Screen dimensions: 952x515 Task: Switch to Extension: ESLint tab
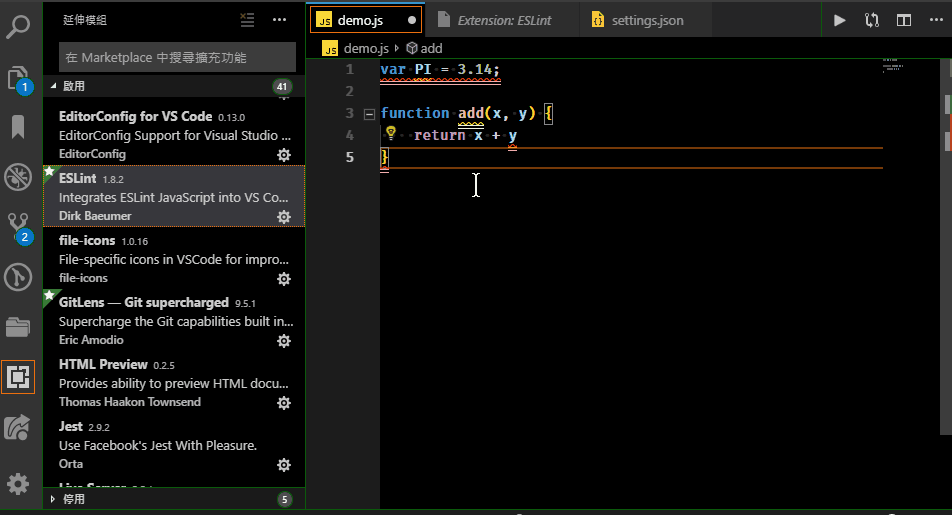click(504, 21)
